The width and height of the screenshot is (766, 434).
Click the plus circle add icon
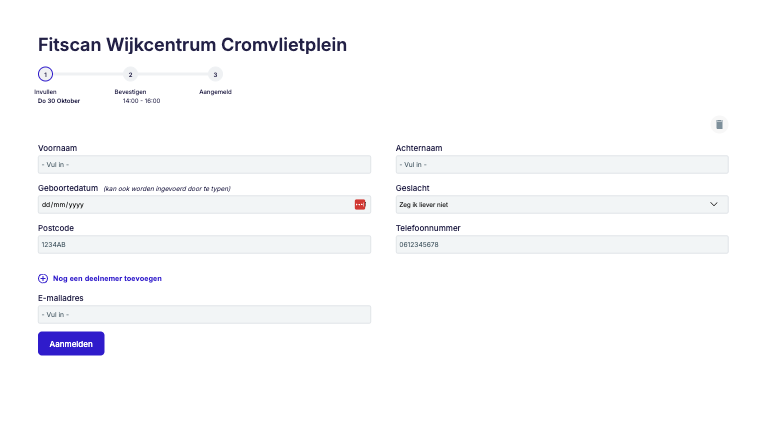tap(43, 279)
